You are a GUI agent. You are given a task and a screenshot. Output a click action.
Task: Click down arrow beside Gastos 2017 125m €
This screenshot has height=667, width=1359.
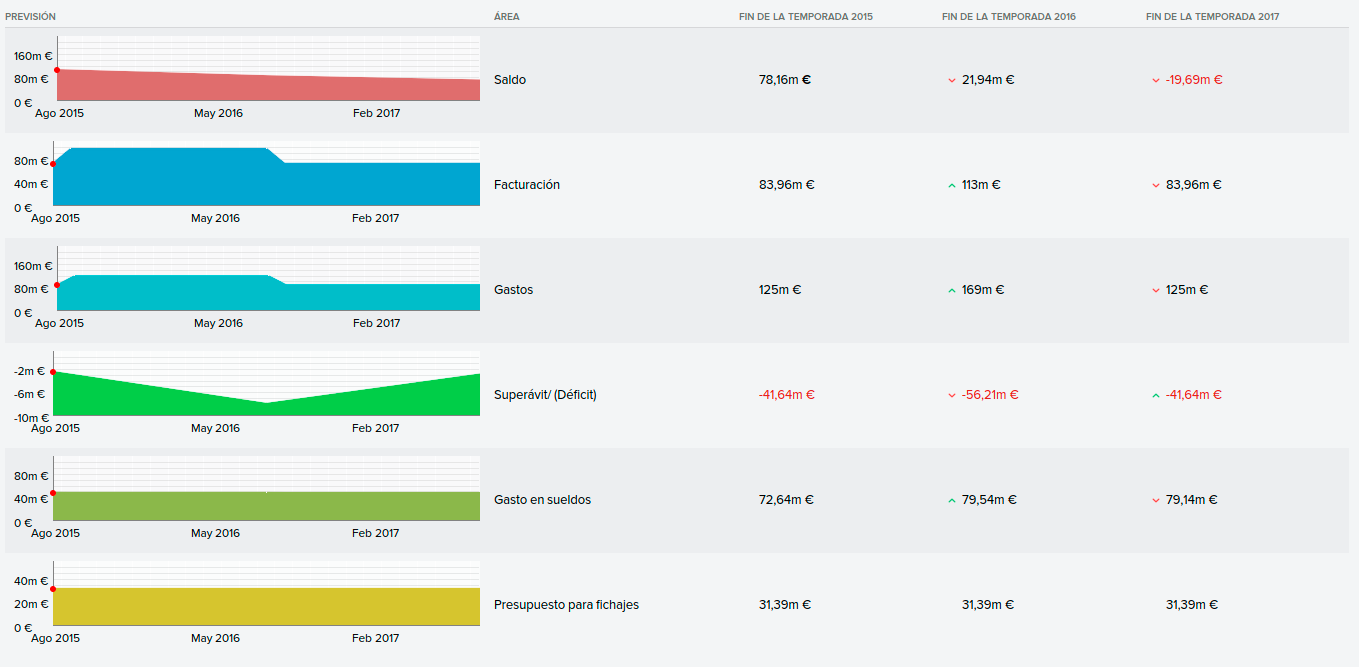tap(1156, 290)
